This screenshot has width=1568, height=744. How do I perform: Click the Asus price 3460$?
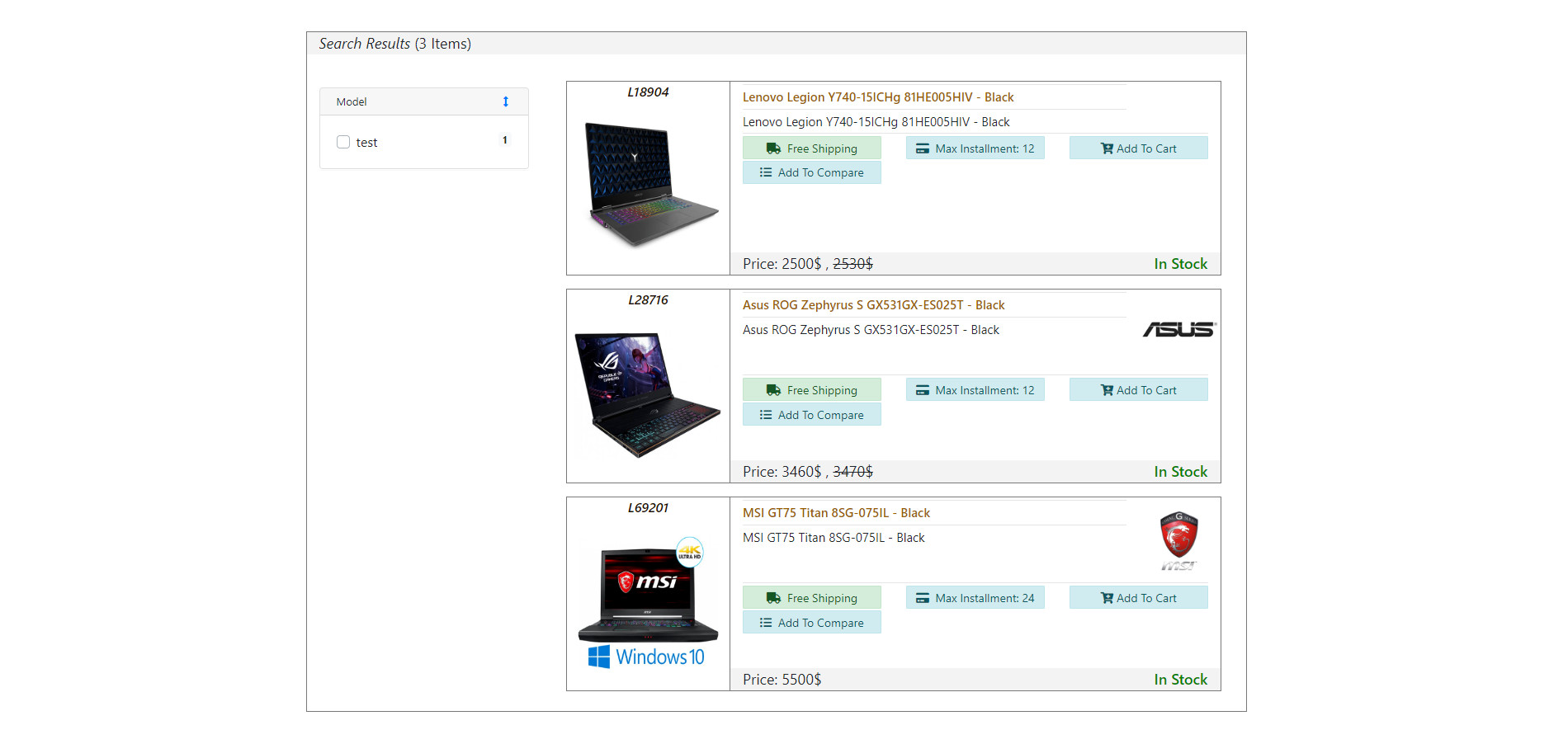(801, 472)
